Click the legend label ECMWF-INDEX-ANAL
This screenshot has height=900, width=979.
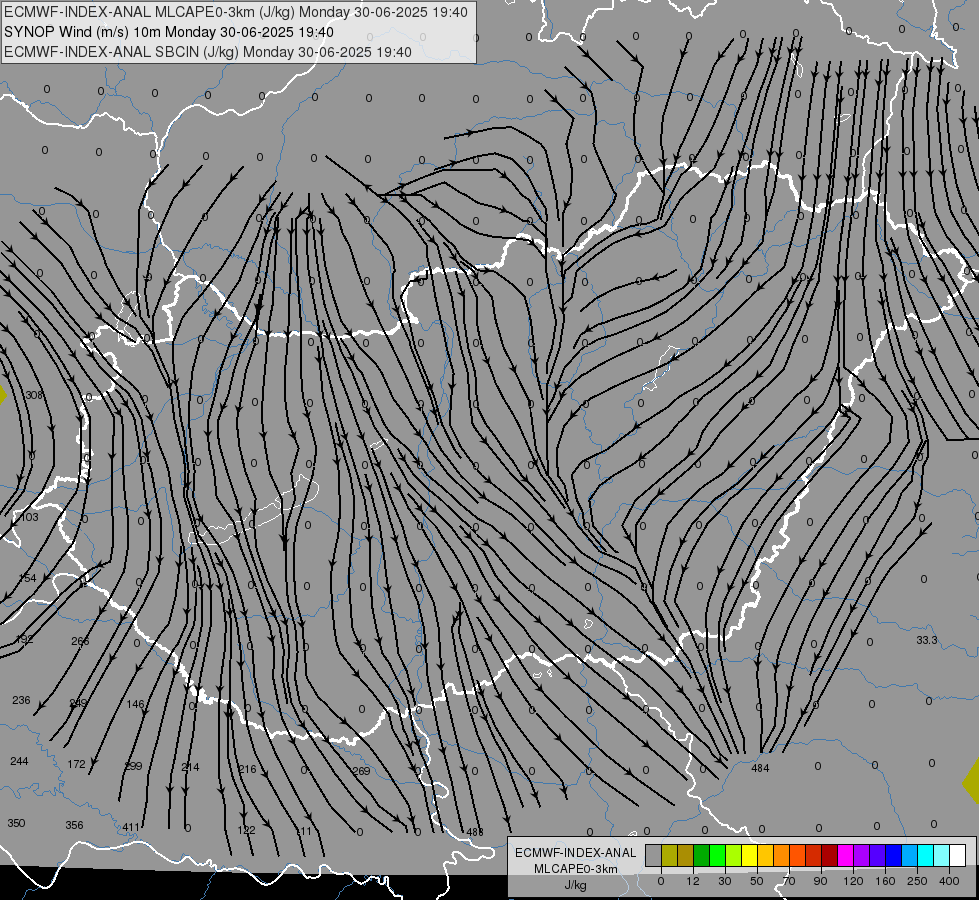click(x=576, y=853)
